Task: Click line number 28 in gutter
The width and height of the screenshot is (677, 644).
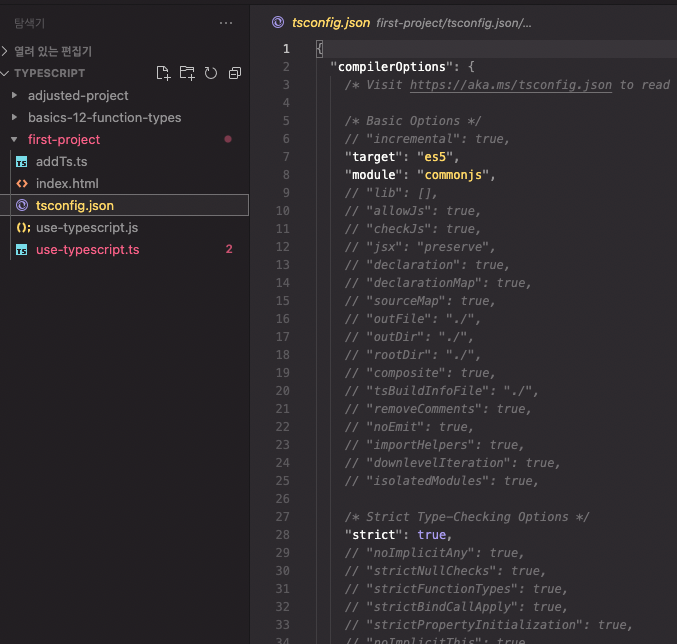Action: pos(282,535)
